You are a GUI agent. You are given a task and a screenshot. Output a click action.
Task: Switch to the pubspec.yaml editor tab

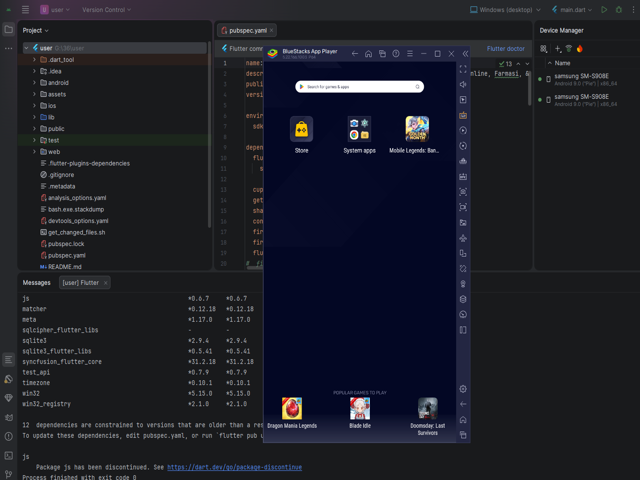coord(248,30)
